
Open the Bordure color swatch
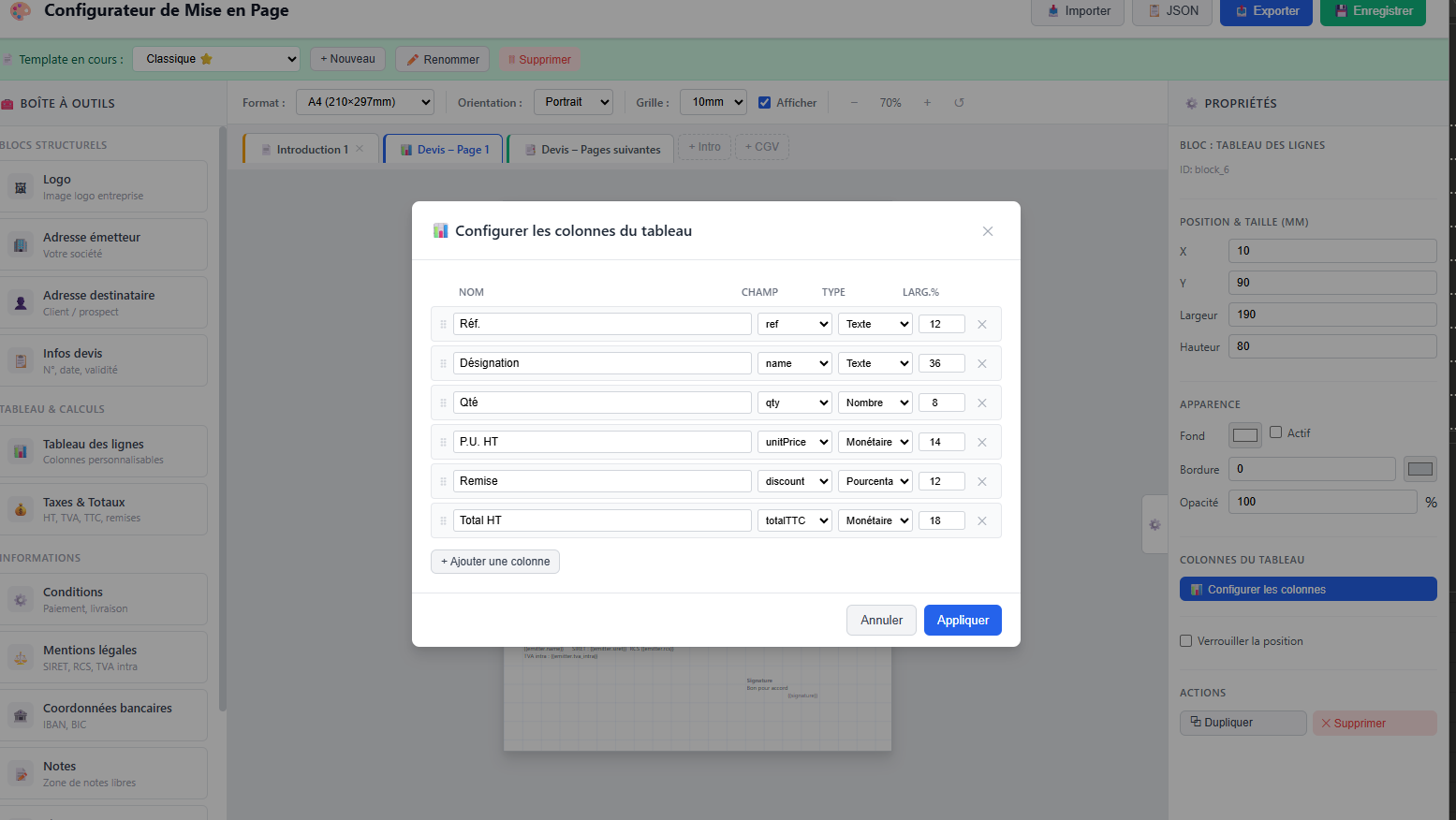1419,469
